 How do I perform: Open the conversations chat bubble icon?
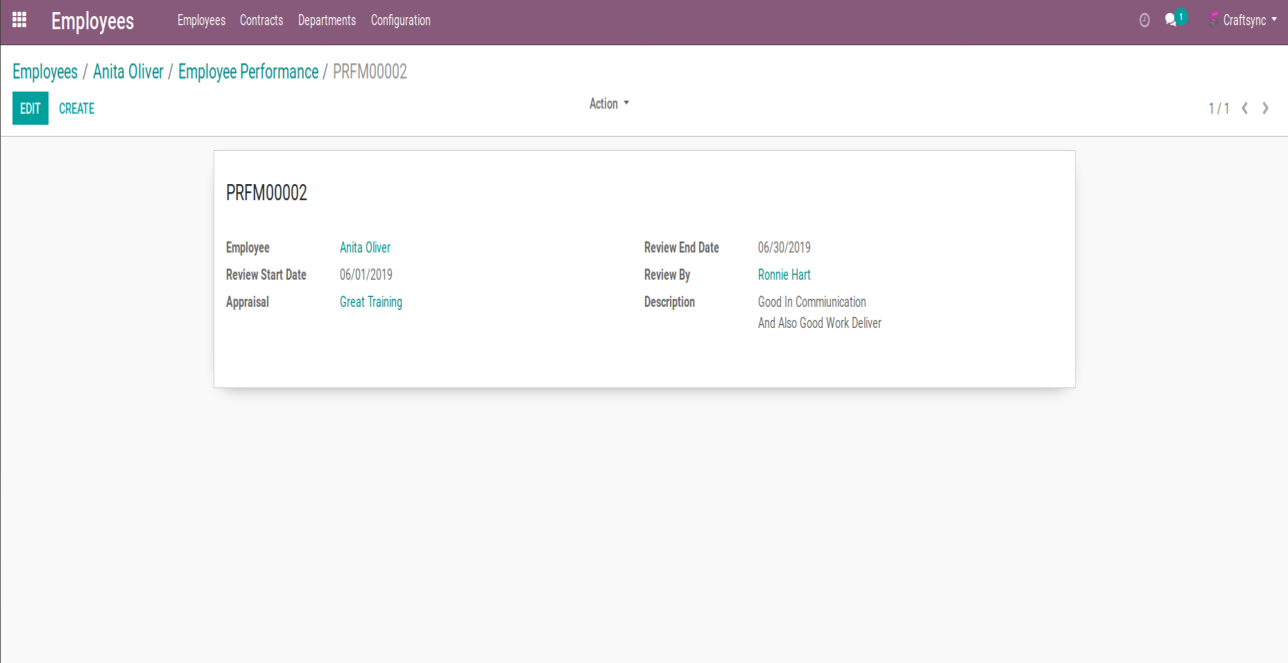pos(1171,20)
